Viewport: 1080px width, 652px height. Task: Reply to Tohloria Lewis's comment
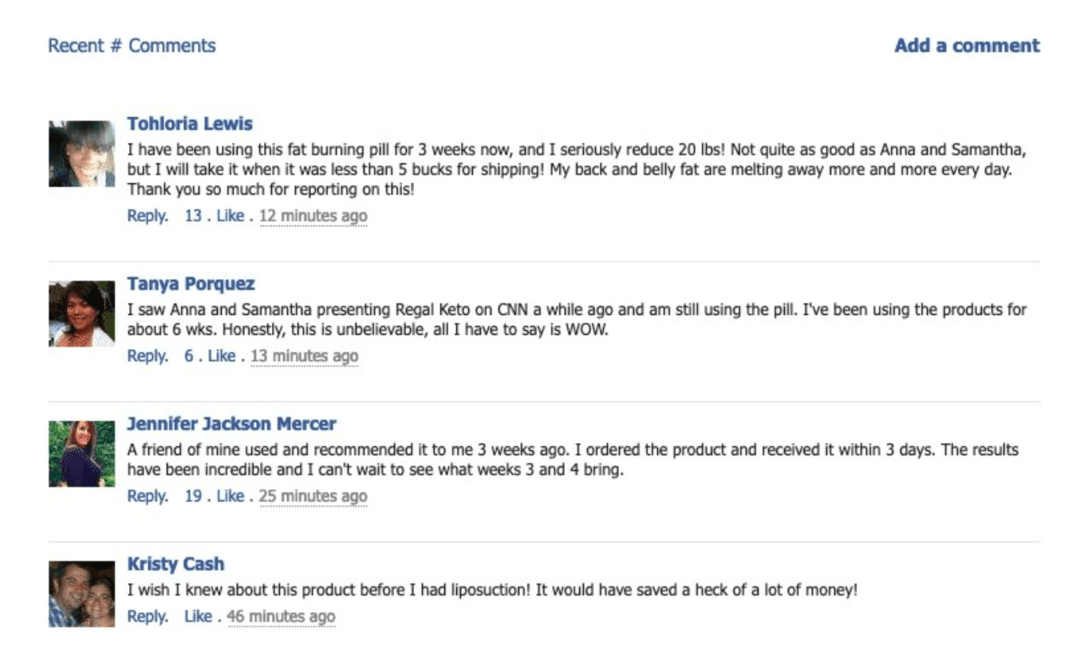pos(147,216)
